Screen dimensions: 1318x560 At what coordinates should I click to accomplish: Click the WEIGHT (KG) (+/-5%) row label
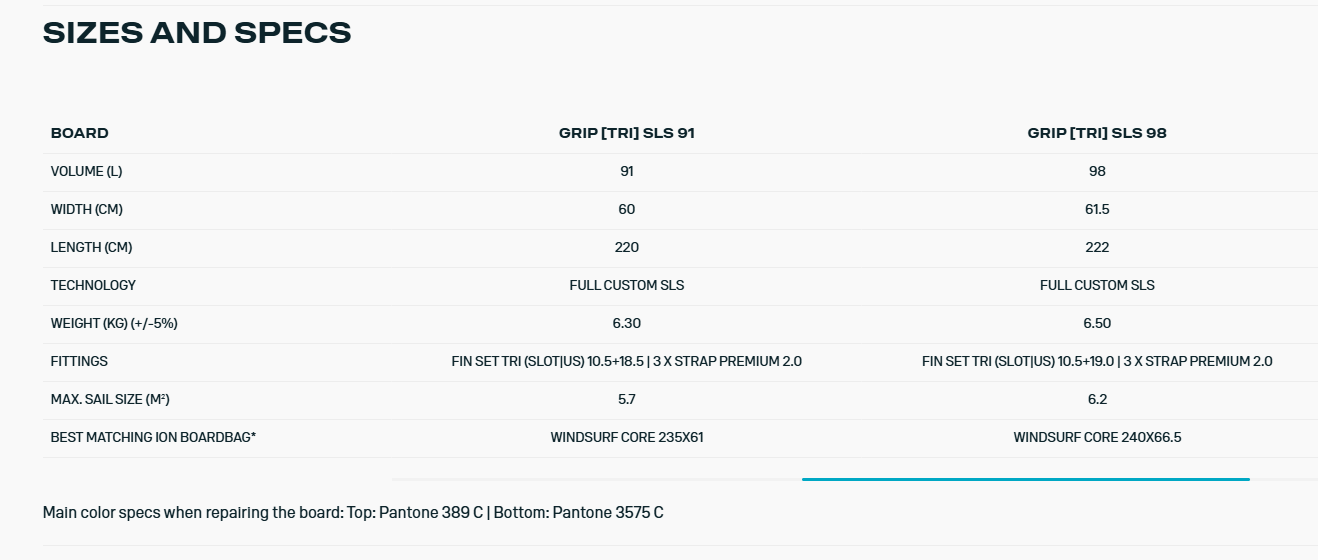point(114,323)
